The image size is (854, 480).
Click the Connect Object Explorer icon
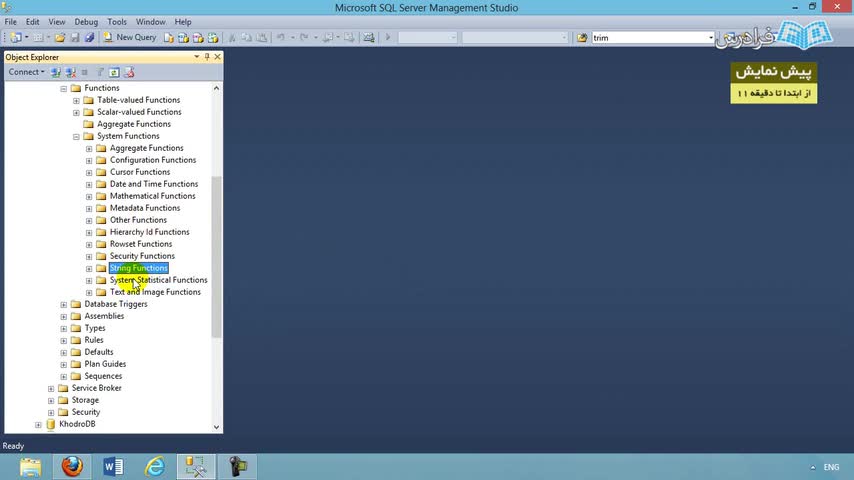pyautogui.click(x=56, y=72)
